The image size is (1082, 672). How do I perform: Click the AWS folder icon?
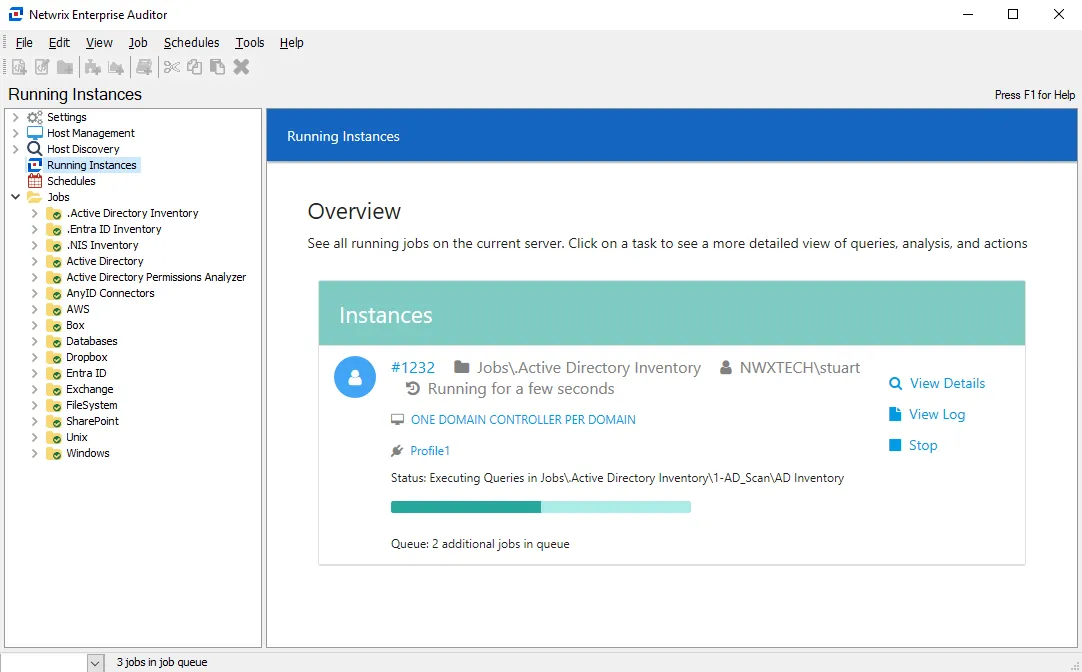[54, 310]
